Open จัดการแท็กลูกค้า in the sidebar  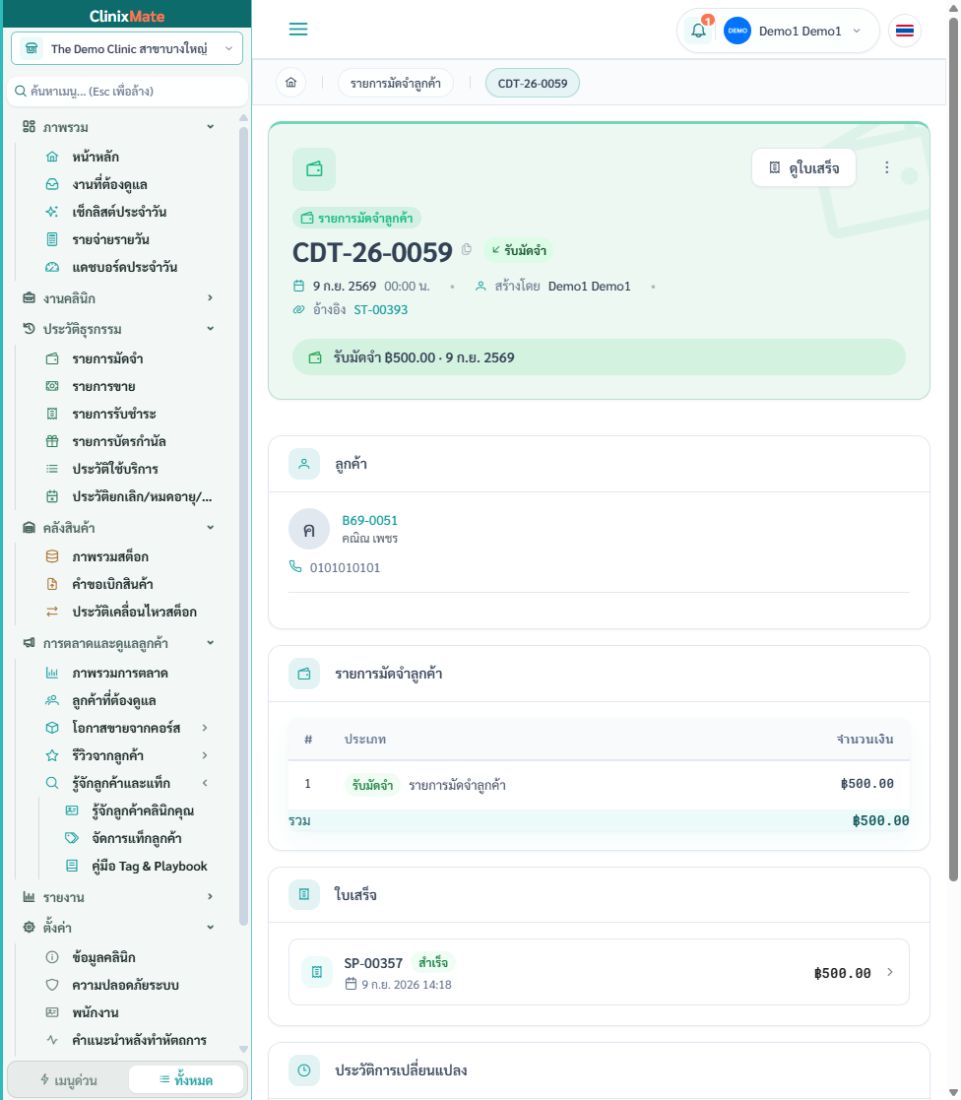pyautogui.click(x=136, y=838)
